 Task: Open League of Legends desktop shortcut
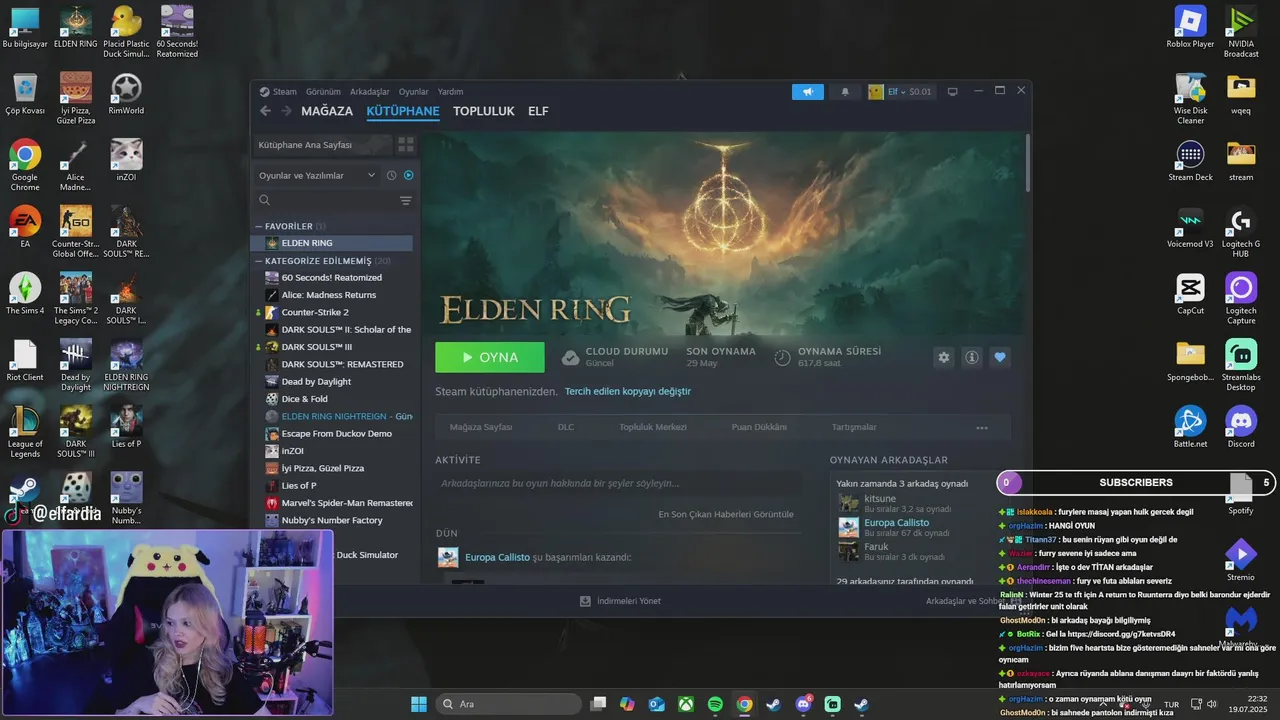pos(25,433)
